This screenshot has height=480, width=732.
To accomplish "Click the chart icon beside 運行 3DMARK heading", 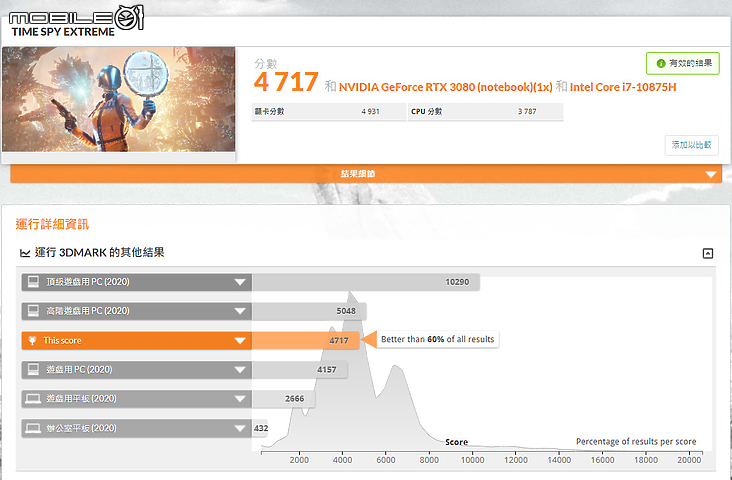I will click(25, 253).
